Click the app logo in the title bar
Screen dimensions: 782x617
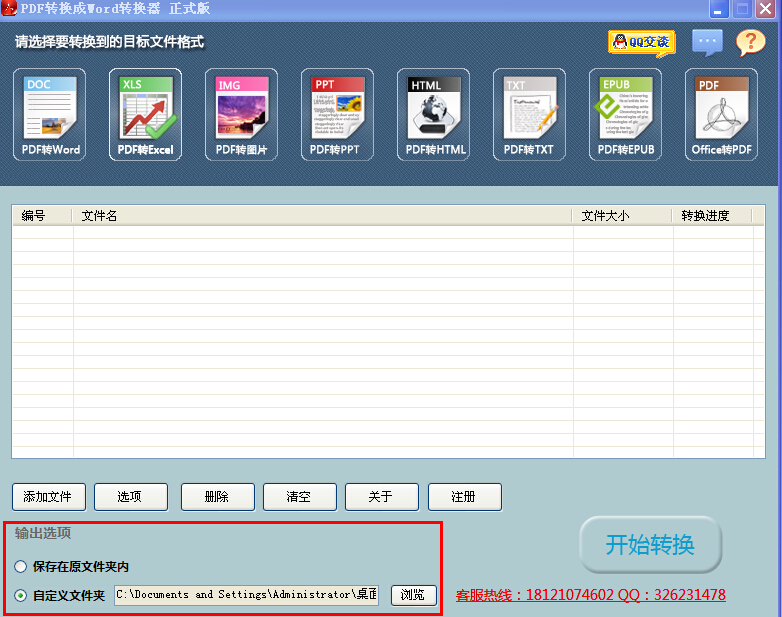(x=8, y=8)
